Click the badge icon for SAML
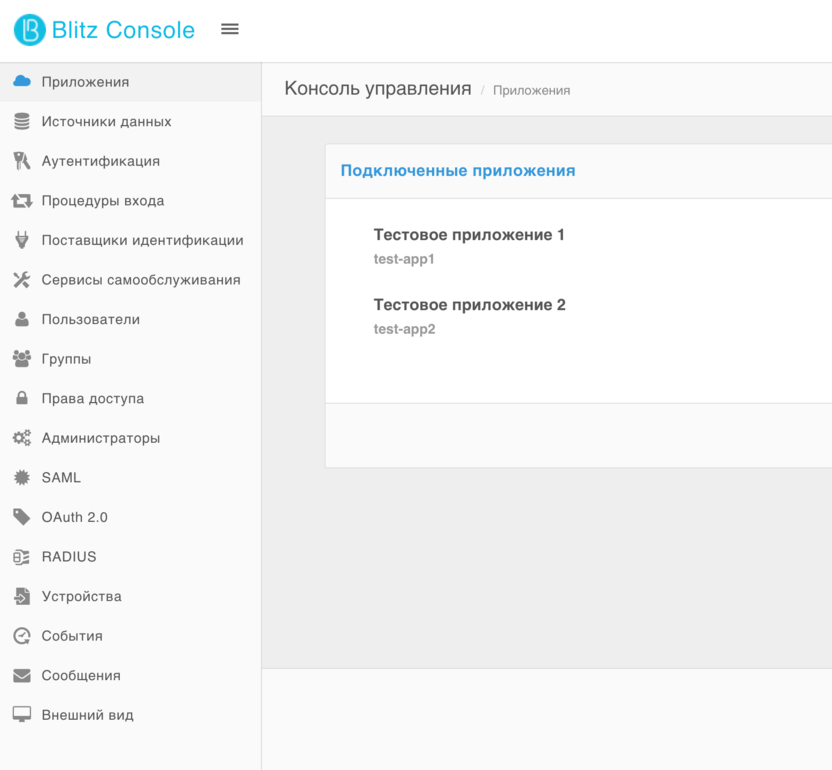 22,478
